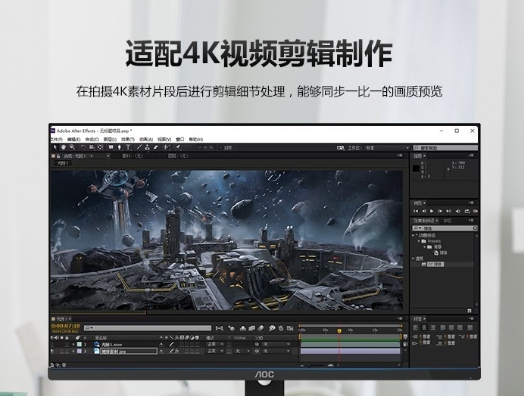Screen dimensions: 524x396
Task: Toggle audio mute in Preview panel
Action: click(x=458, y=211)
